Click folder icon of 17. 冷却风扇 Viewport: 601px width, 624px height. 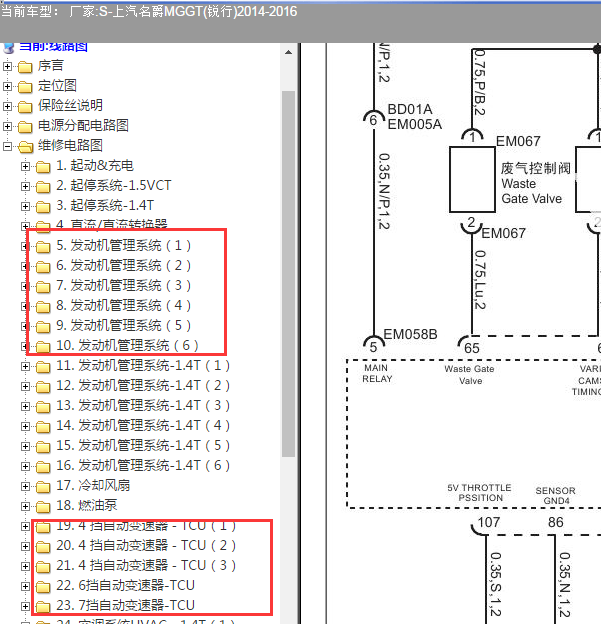(43, 487)
